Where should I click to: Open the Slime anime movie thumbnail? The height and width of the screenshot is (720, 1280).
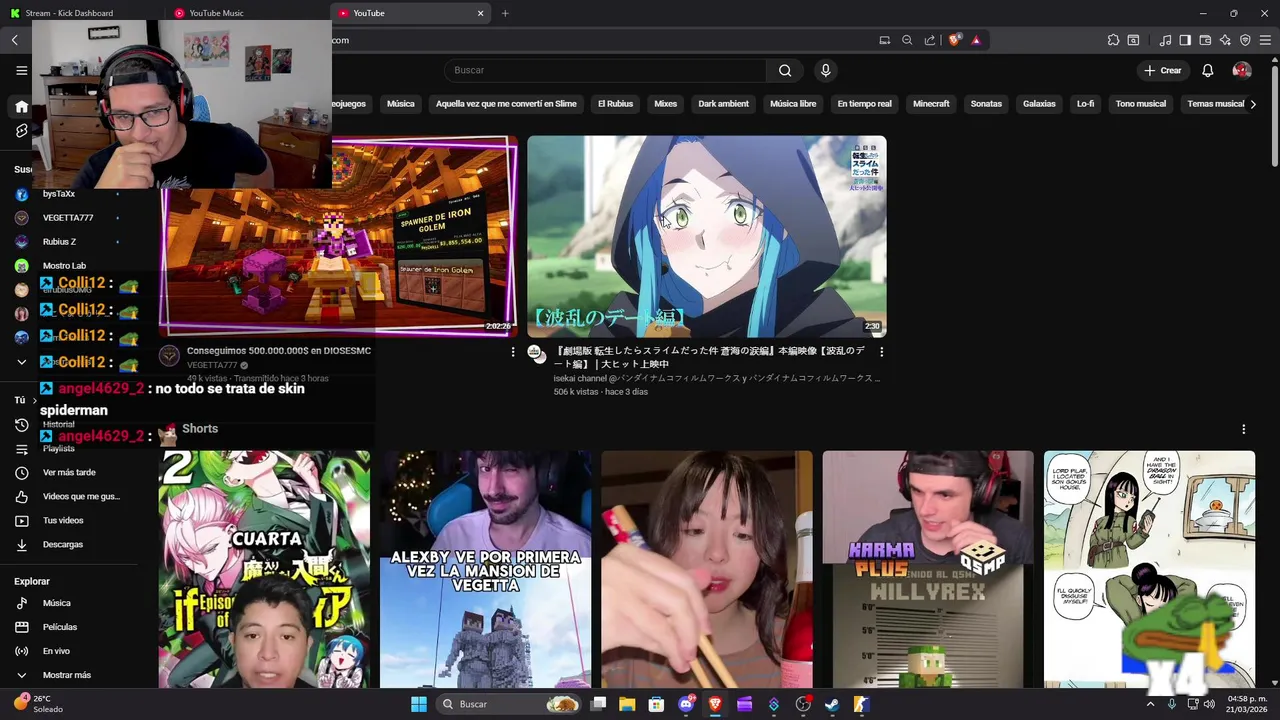tap(706, 237)
